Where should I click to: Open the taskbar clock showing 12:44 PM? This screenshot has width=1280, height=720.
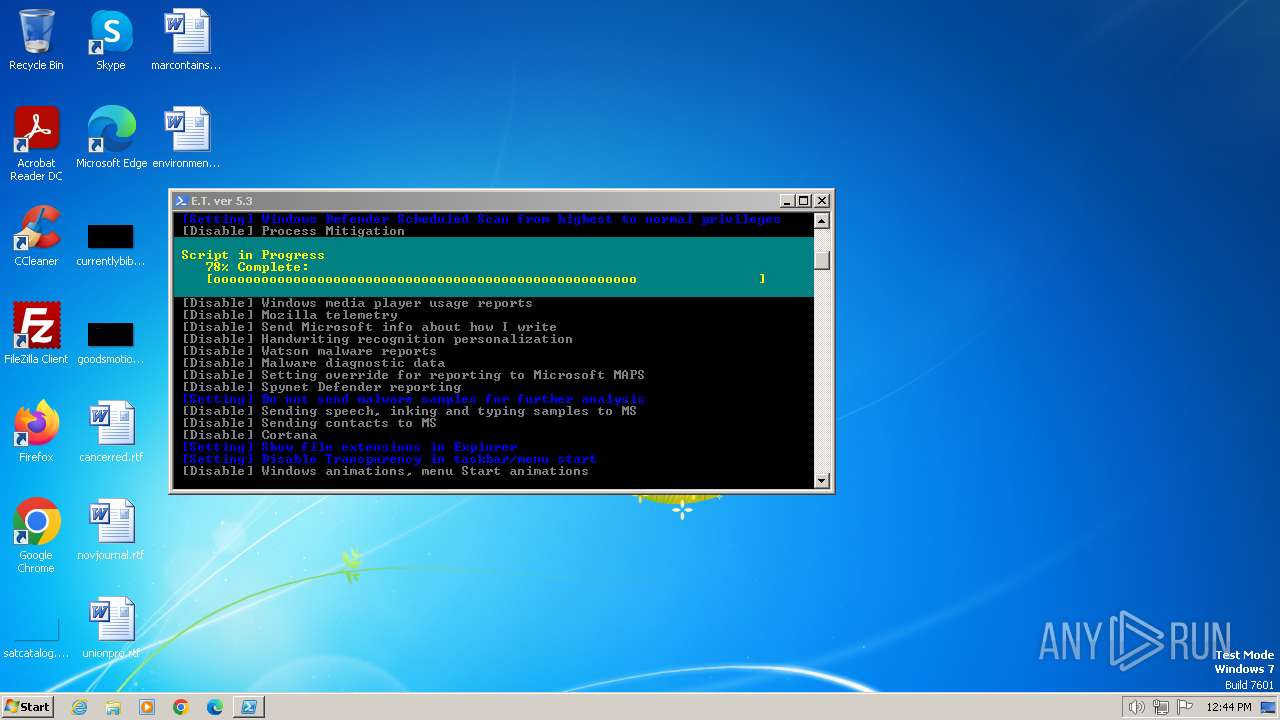1229,707
